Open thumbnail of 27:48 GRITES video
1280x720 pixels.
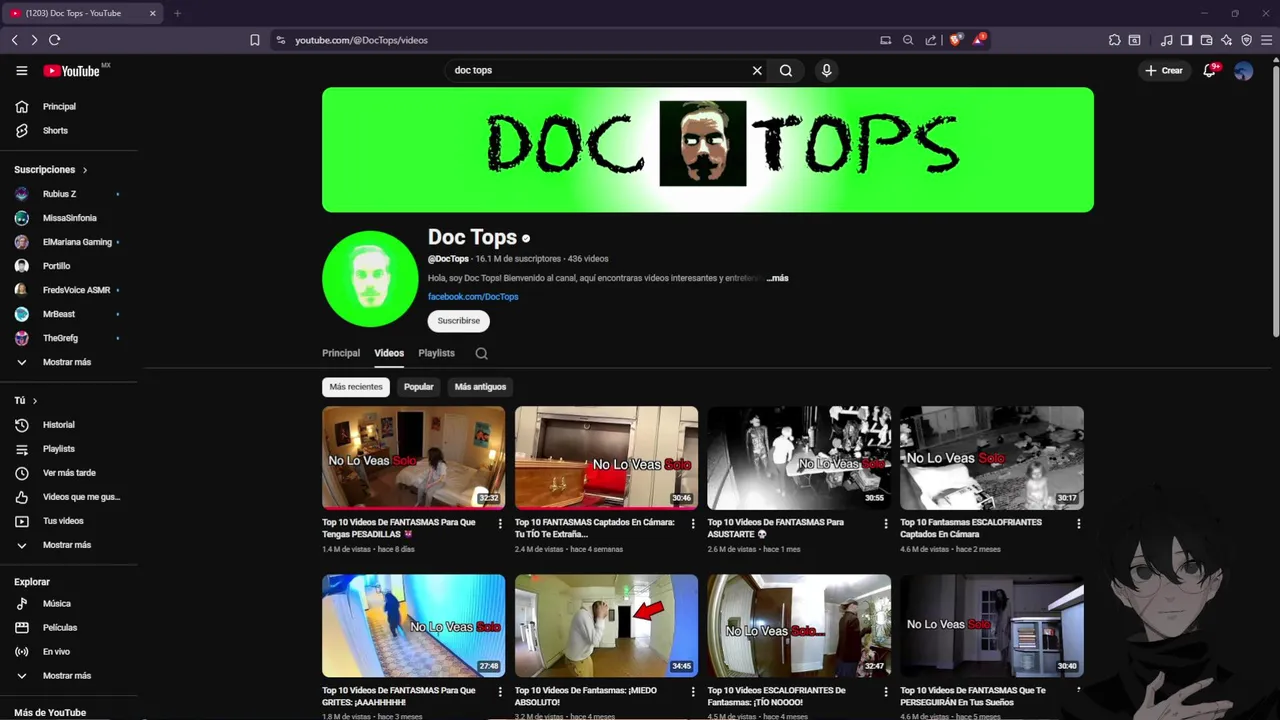click(413, 626)
